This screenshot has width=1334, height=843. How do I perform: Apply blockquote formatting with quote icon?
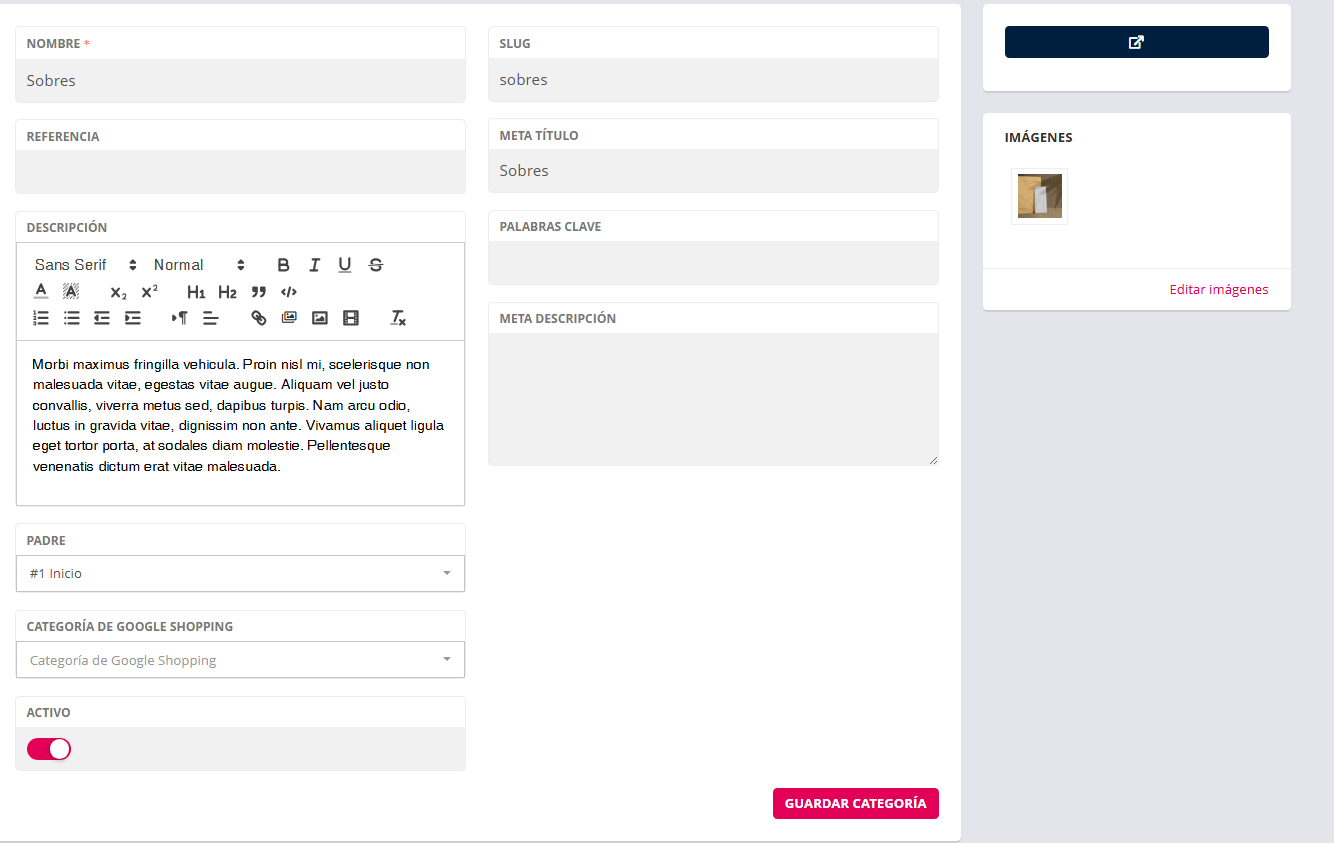[x=259, y=292]
